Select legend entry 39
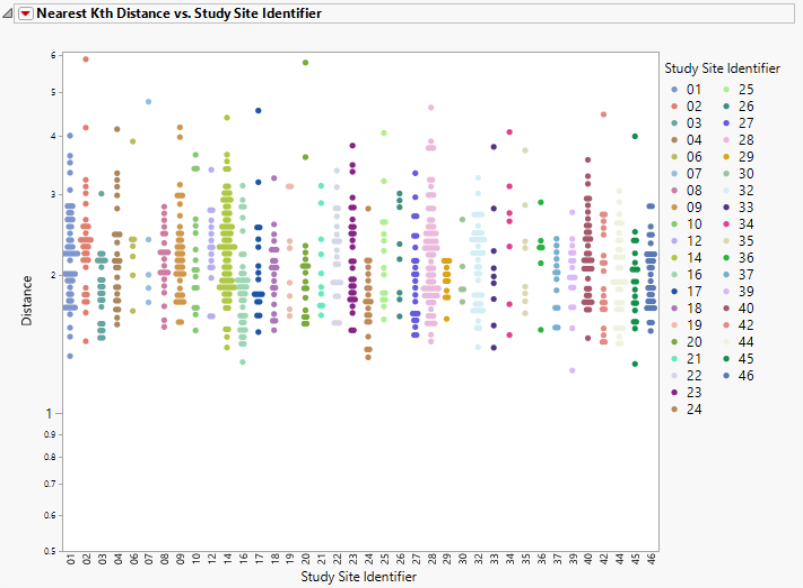The width and height of the screenshot is (803, 588). tap(738, 291)
